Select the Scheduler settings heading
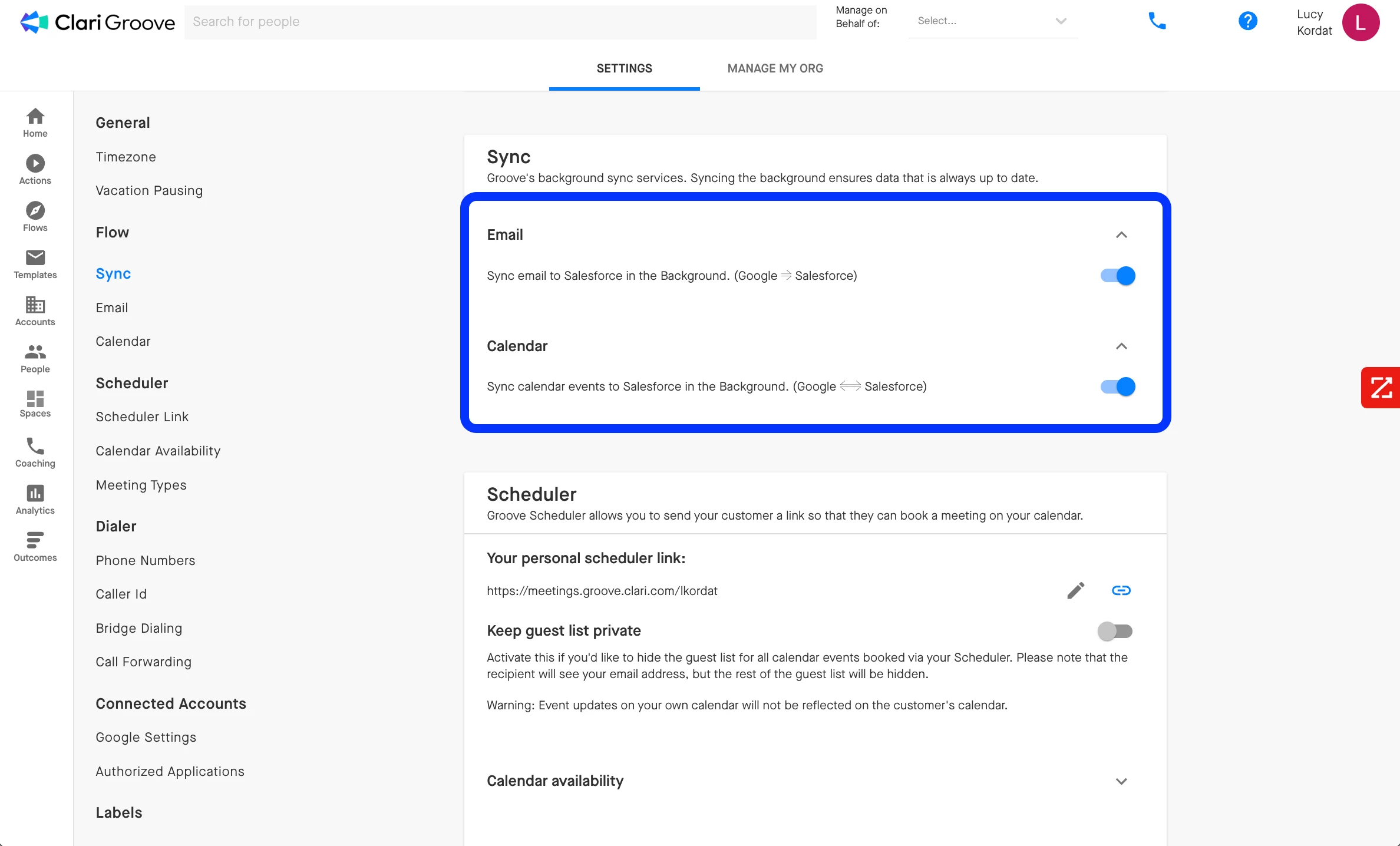The image size is (1400, 846). (x=131, y=383)
